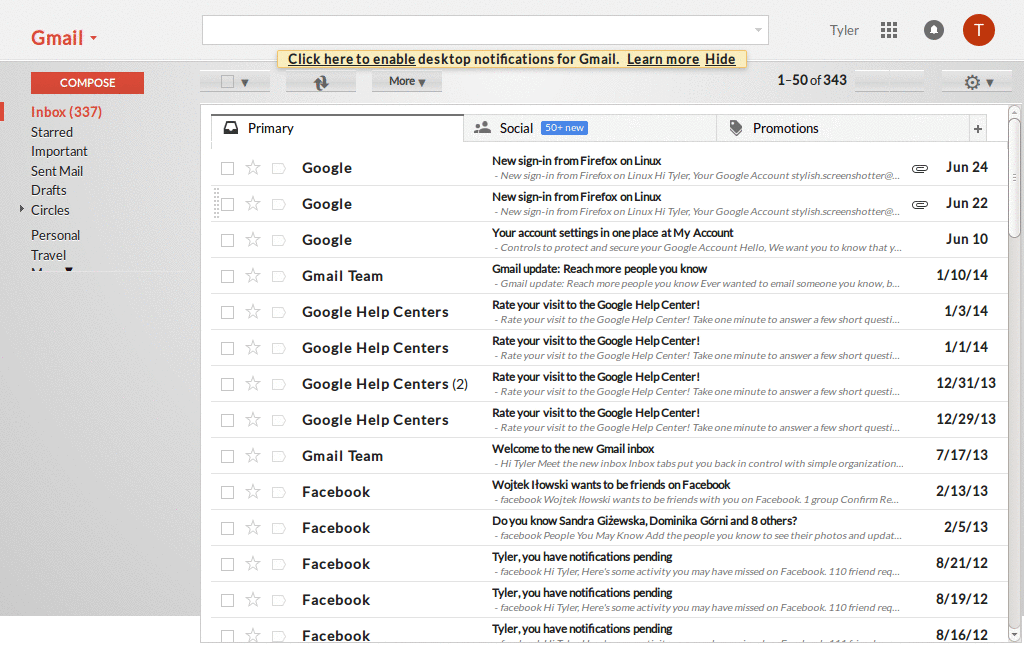Click the COMPOSE button
The height and width of the screenshot is (645, 1024).
coord(88,83)
